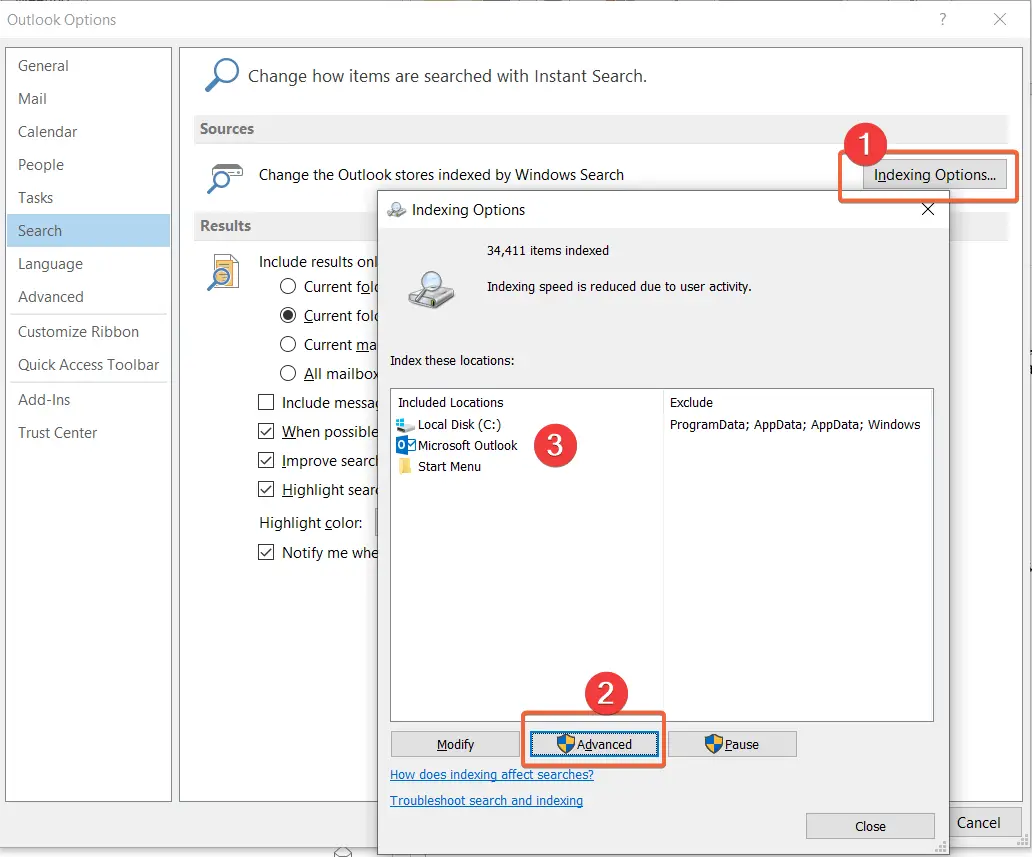Screen dimensions: 1032x857
Task: Click the 'Highlight color:' label
Action: [311, 523]
